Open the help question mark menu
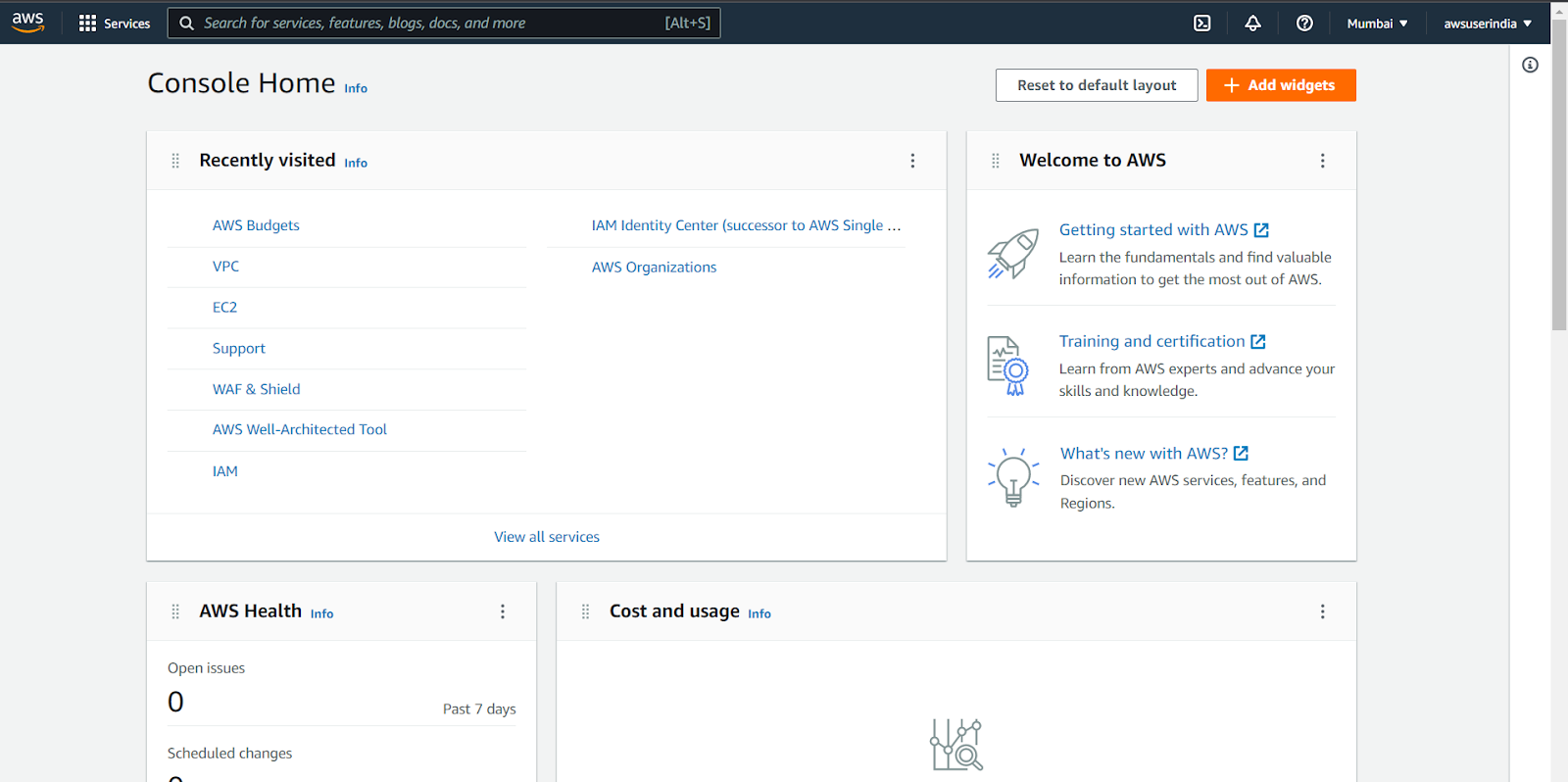This screenshot has height=782, width=1568. click(1304, 24)
